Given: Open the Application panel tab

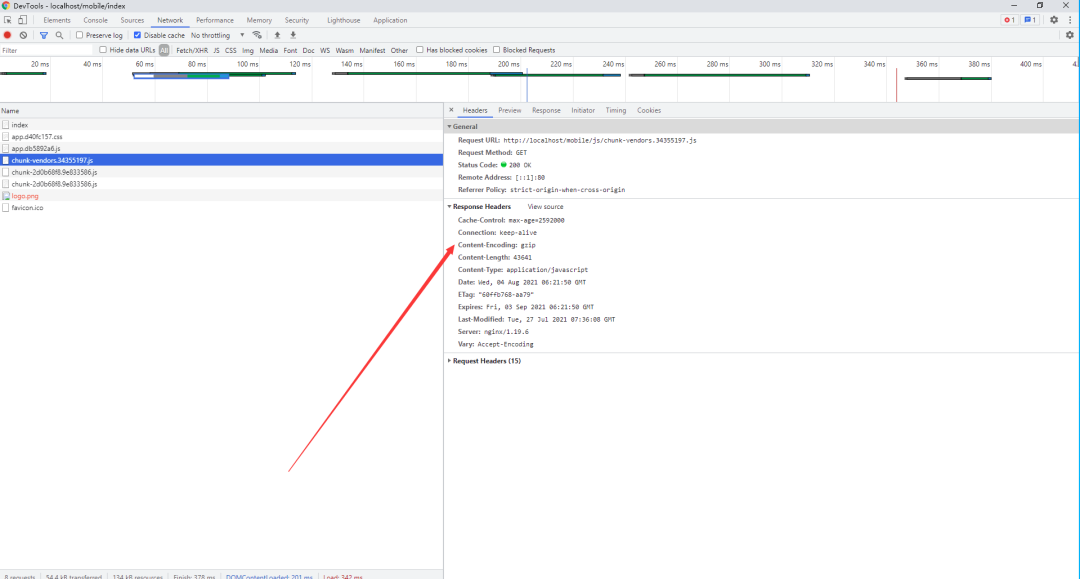Looking at the screenshot, I should [391, 20].
